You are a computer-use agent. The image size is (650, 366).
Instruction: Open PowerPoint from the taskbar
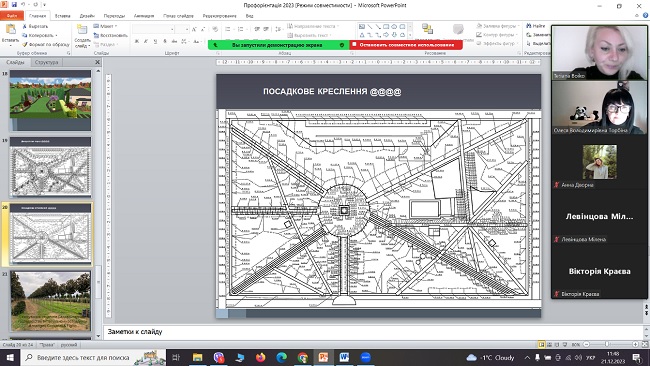323,357
